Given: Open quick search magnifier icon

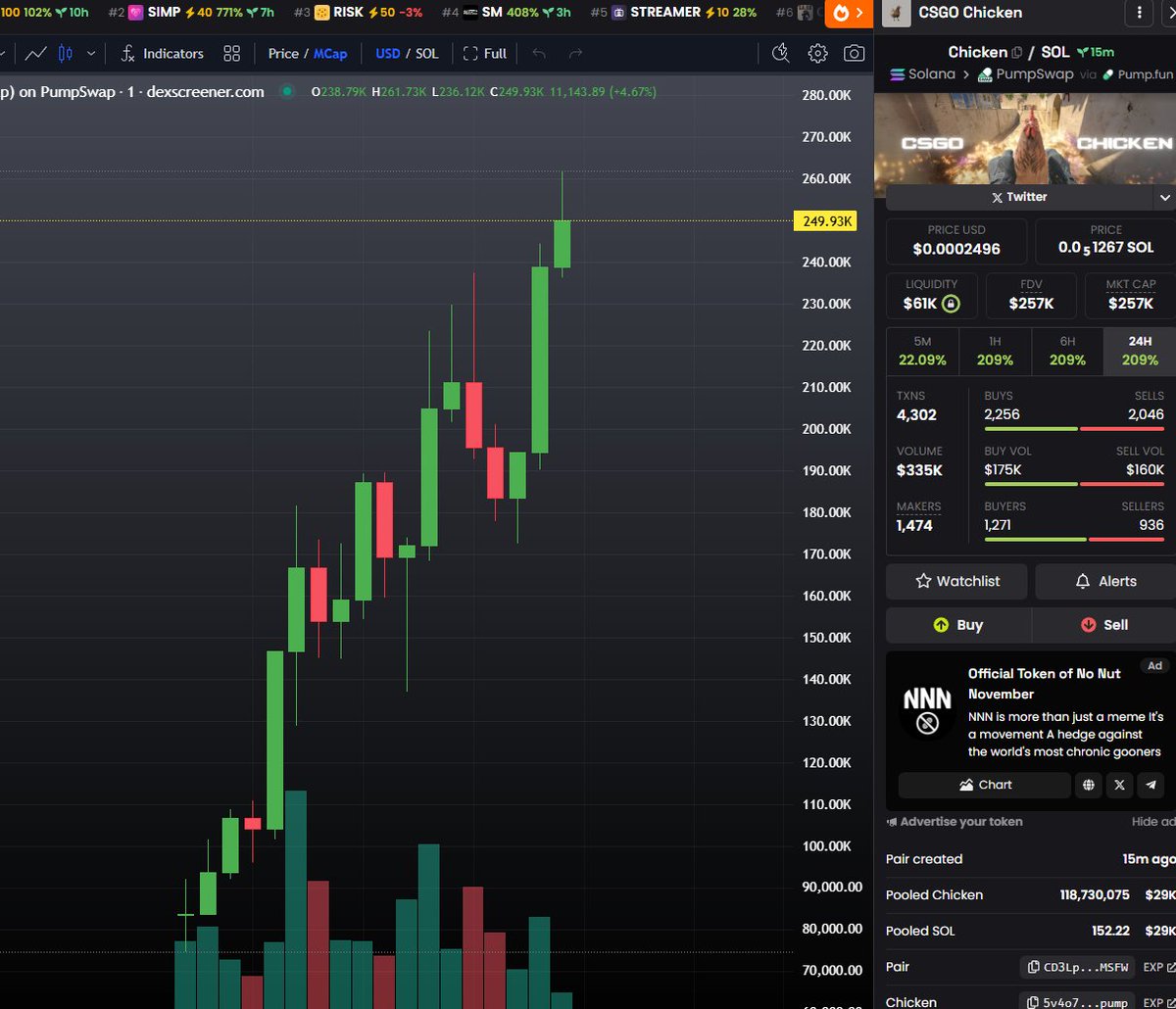Looking at the screenshot, I should coord(780,53).
